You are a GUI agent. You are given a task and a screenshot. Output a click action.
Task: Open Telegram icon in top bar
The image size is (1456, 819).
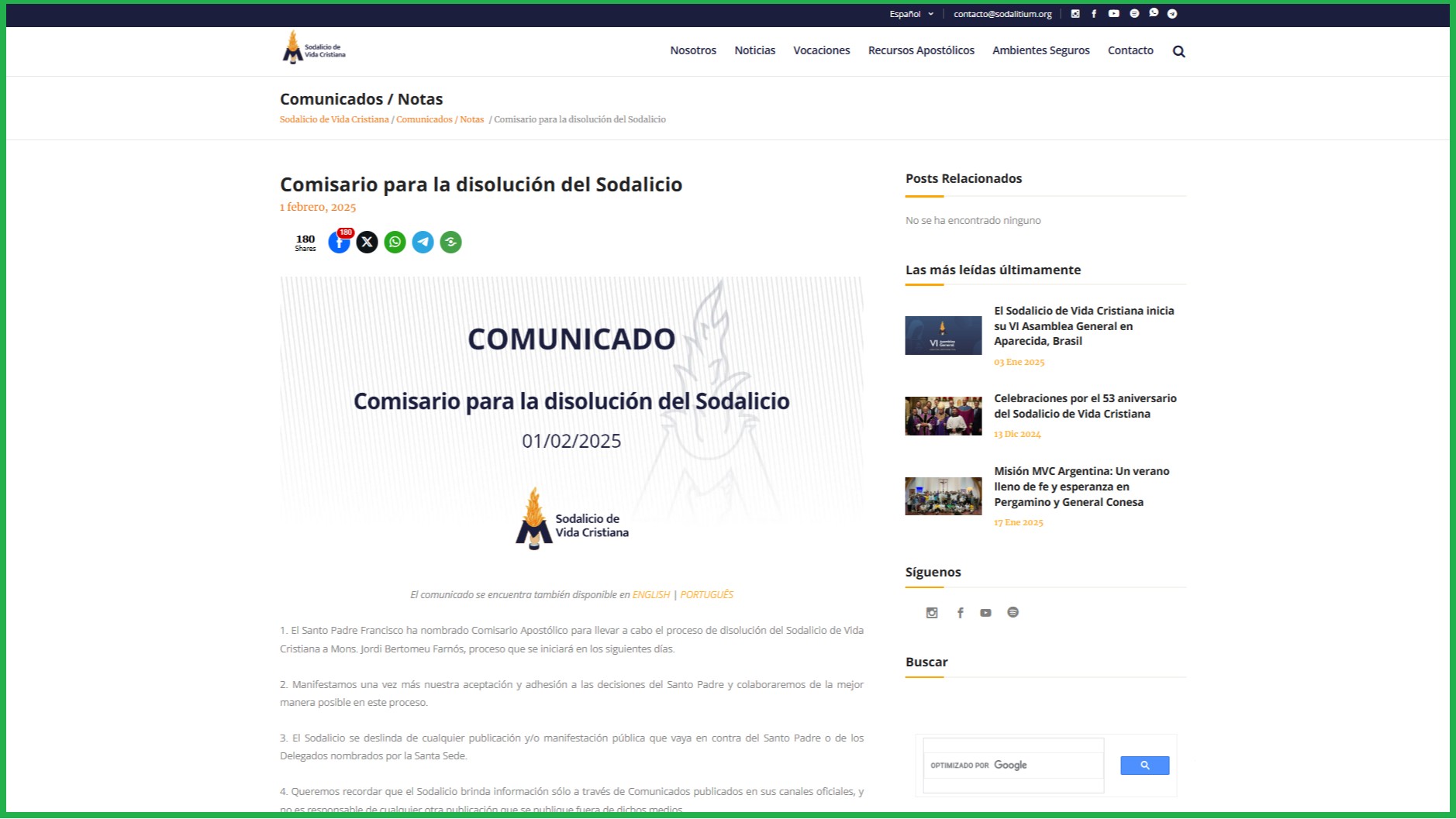(1172, 14)
